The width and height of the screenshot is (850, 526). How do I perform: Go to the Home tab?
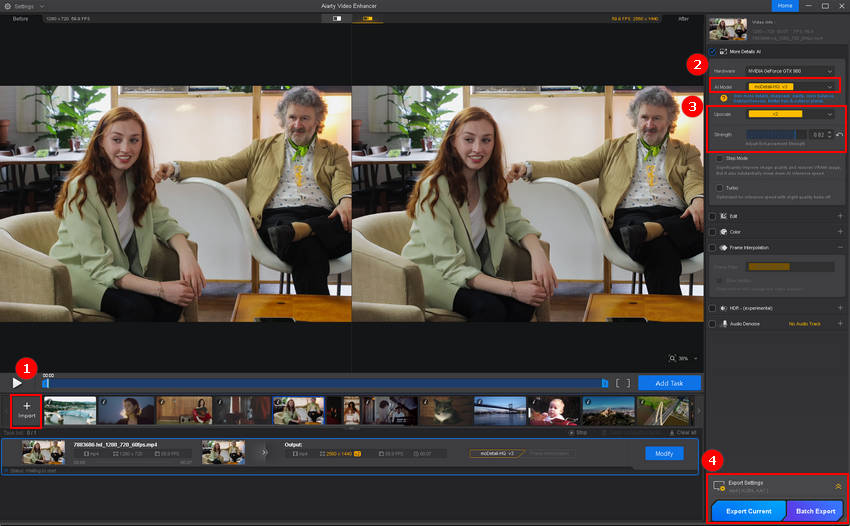pos(785,5)
